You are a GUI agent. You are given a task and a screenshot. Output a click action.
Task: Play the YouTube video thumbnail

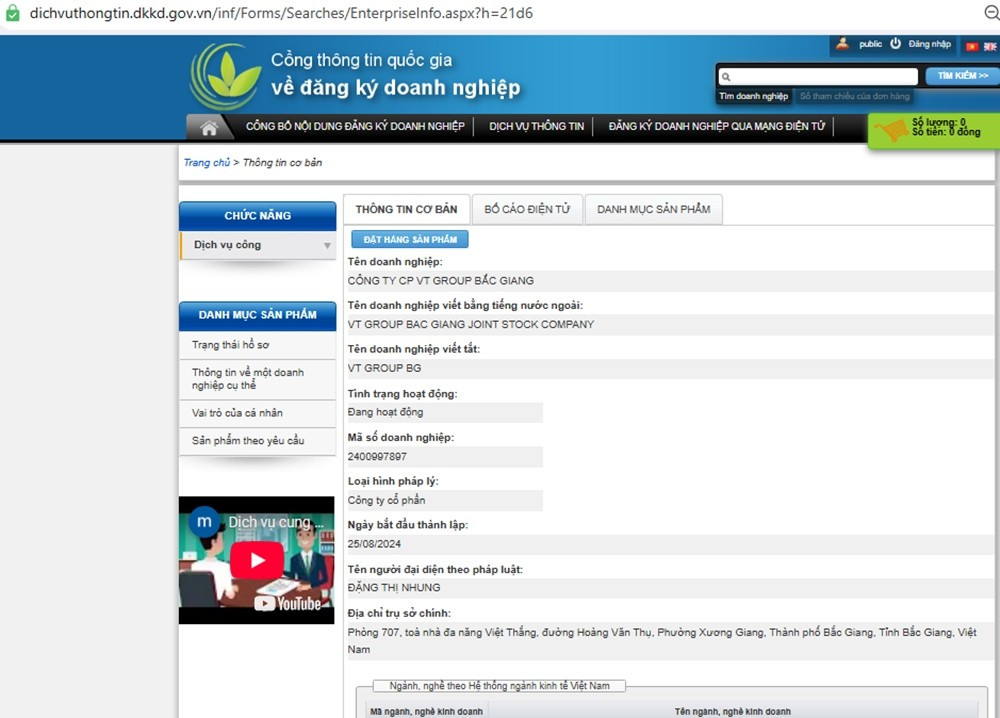257,560
